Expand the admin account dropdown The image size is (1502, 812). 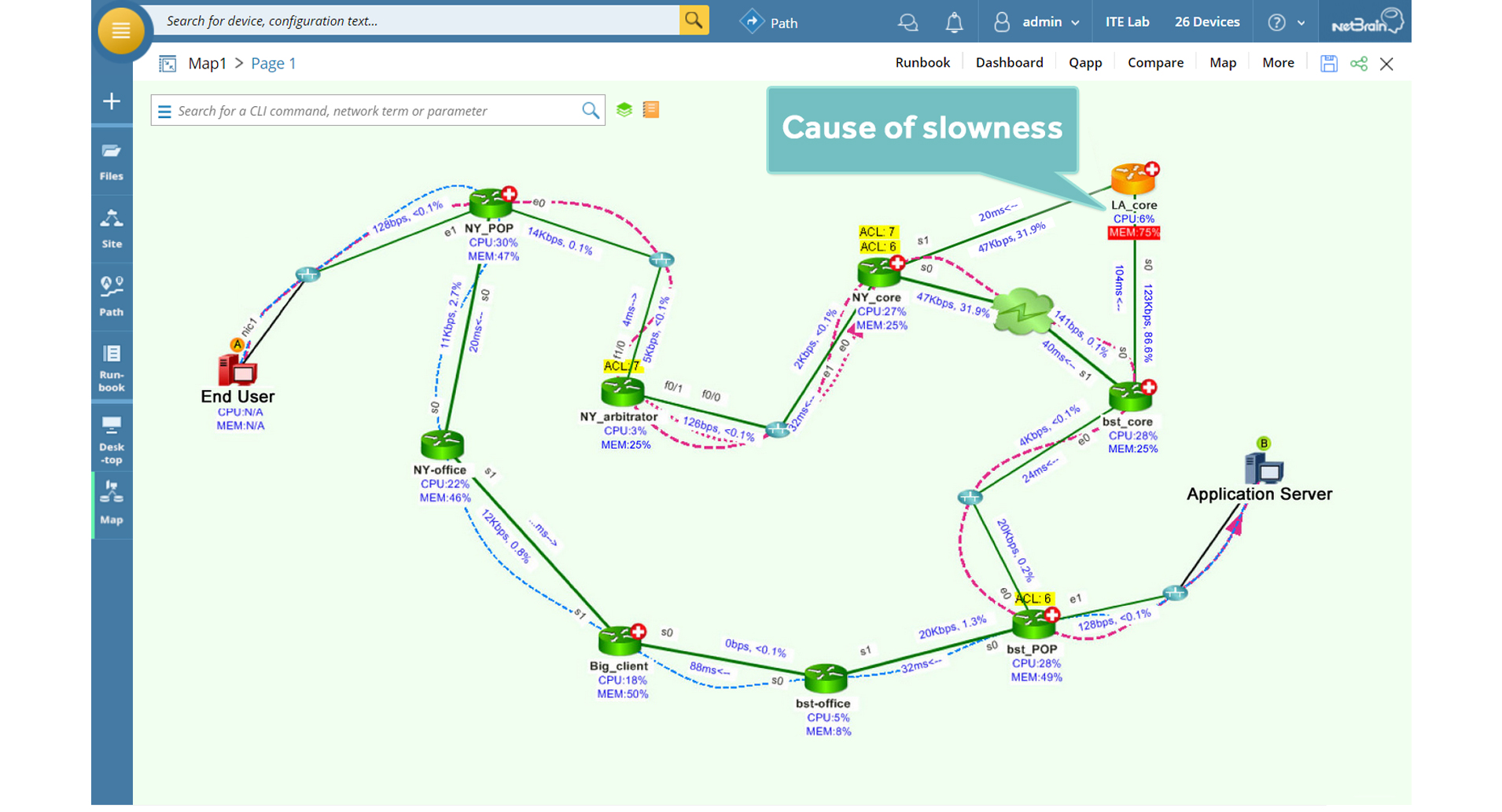pyautogui.click(x=1076, y=22)
